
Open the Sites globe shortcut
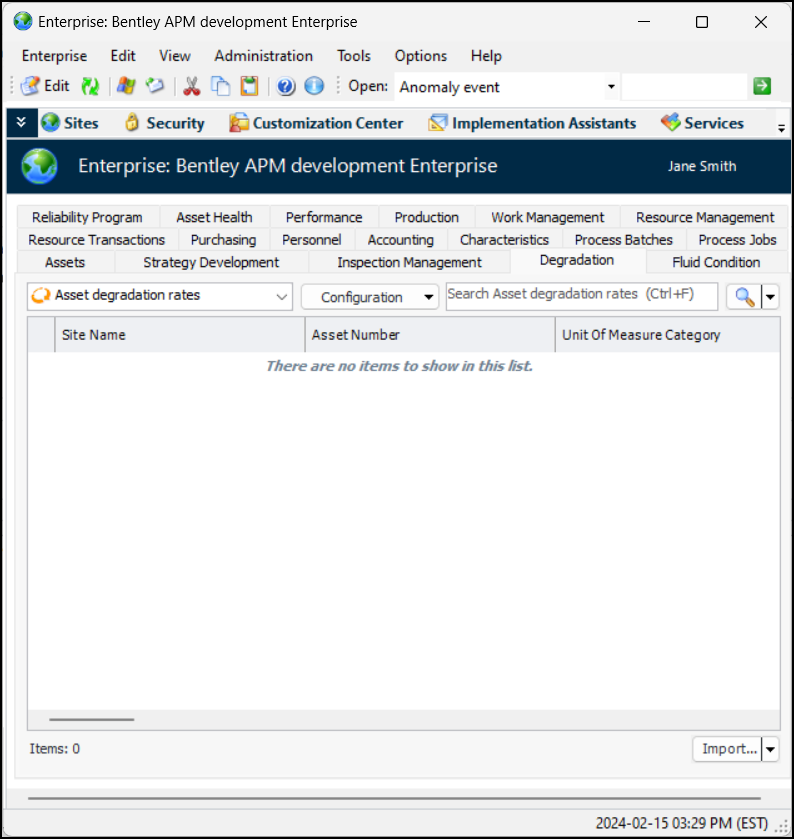coord(70,123)
